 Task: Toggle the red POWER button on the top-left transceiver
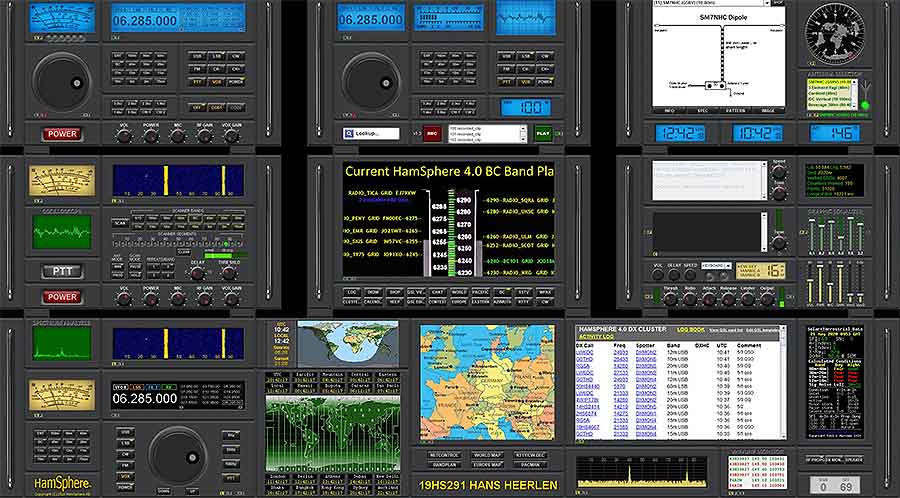[x=62, y=134]
